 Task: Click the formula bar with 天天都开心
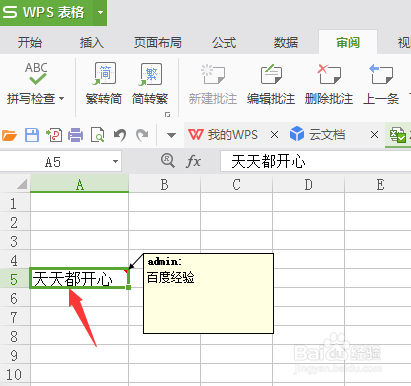coord(315,162)
